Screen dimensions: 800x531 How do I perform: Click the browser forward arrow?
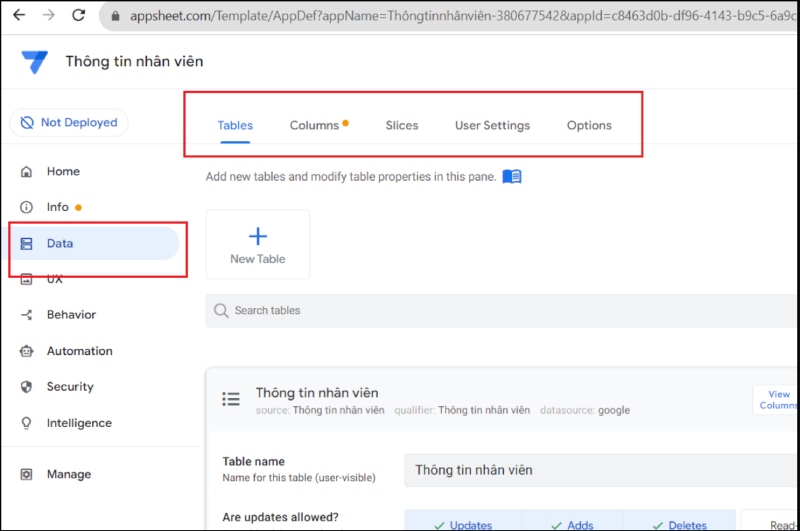[48, 15]
